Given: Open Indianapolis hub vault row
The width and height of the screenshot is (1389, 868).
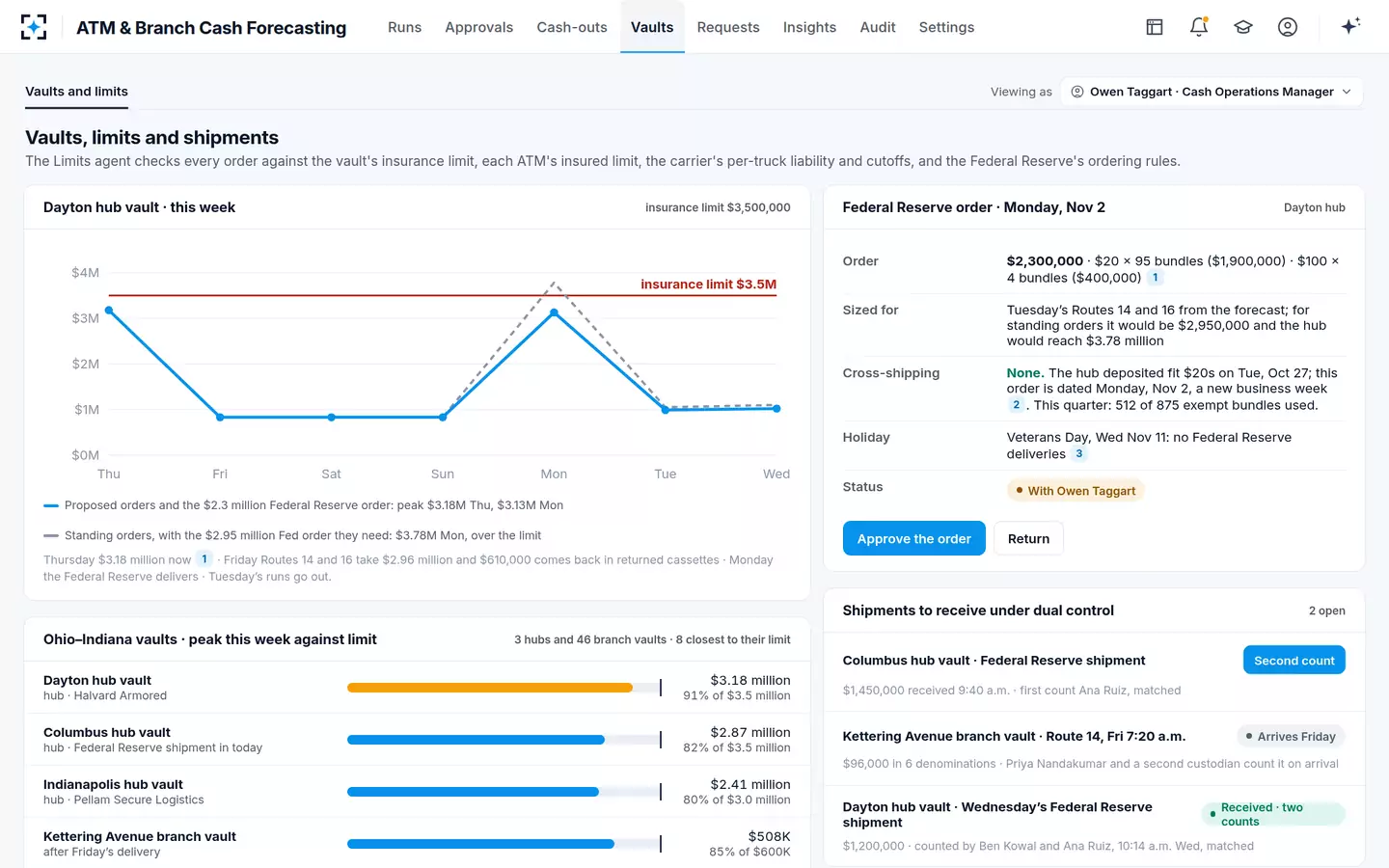Looking at the screenshot, I should click(x=417, y=792).
